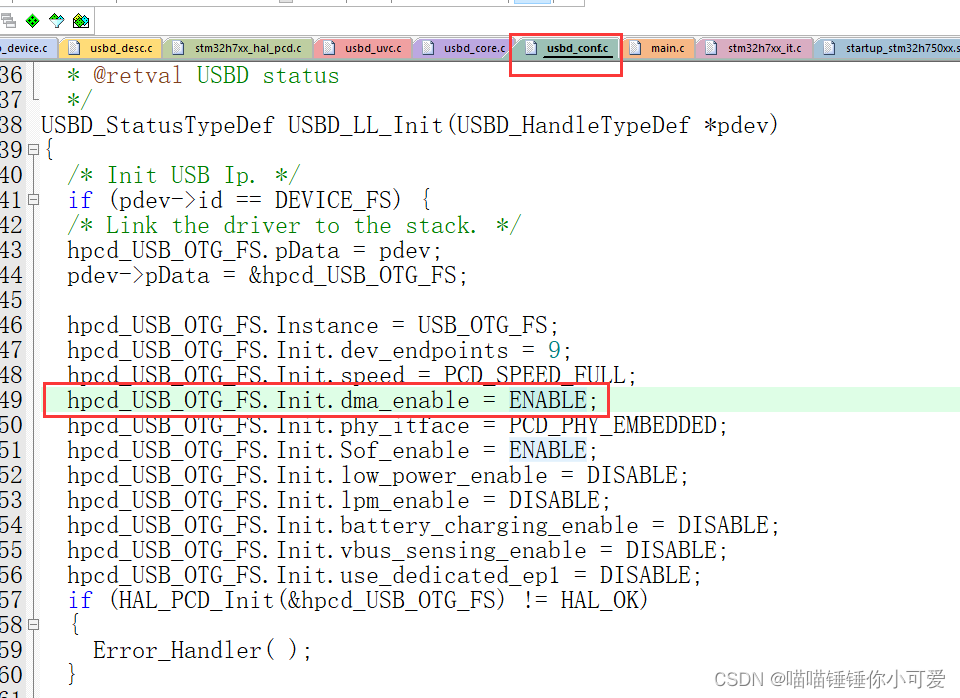
Task: Click HAL_OK on line 57
Action: click(599, 600)
